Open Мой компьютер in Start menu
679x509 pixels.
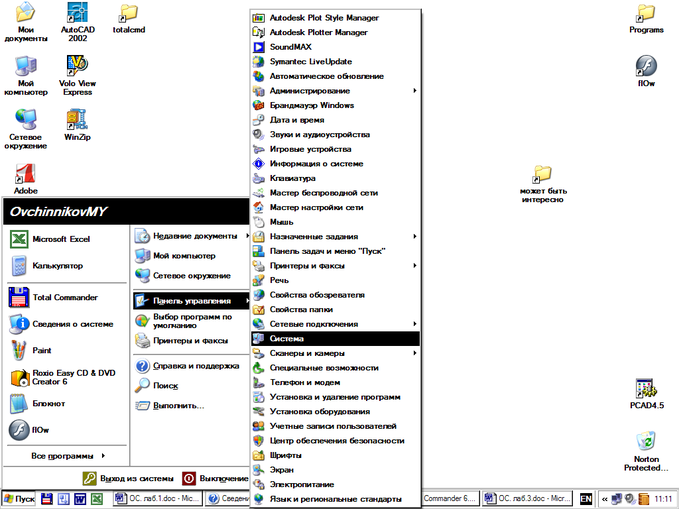coord(191,256)
